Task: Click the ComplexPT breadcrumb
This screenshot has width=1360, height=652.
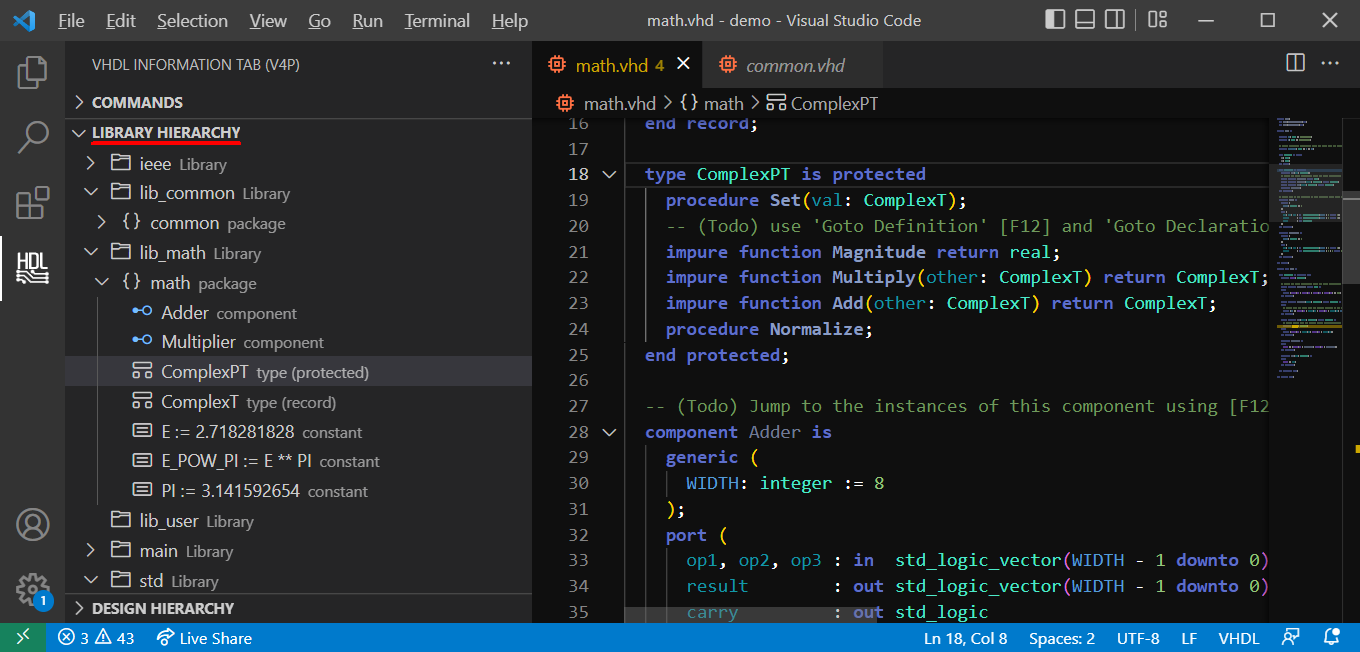Action: (x=822, y=103)
